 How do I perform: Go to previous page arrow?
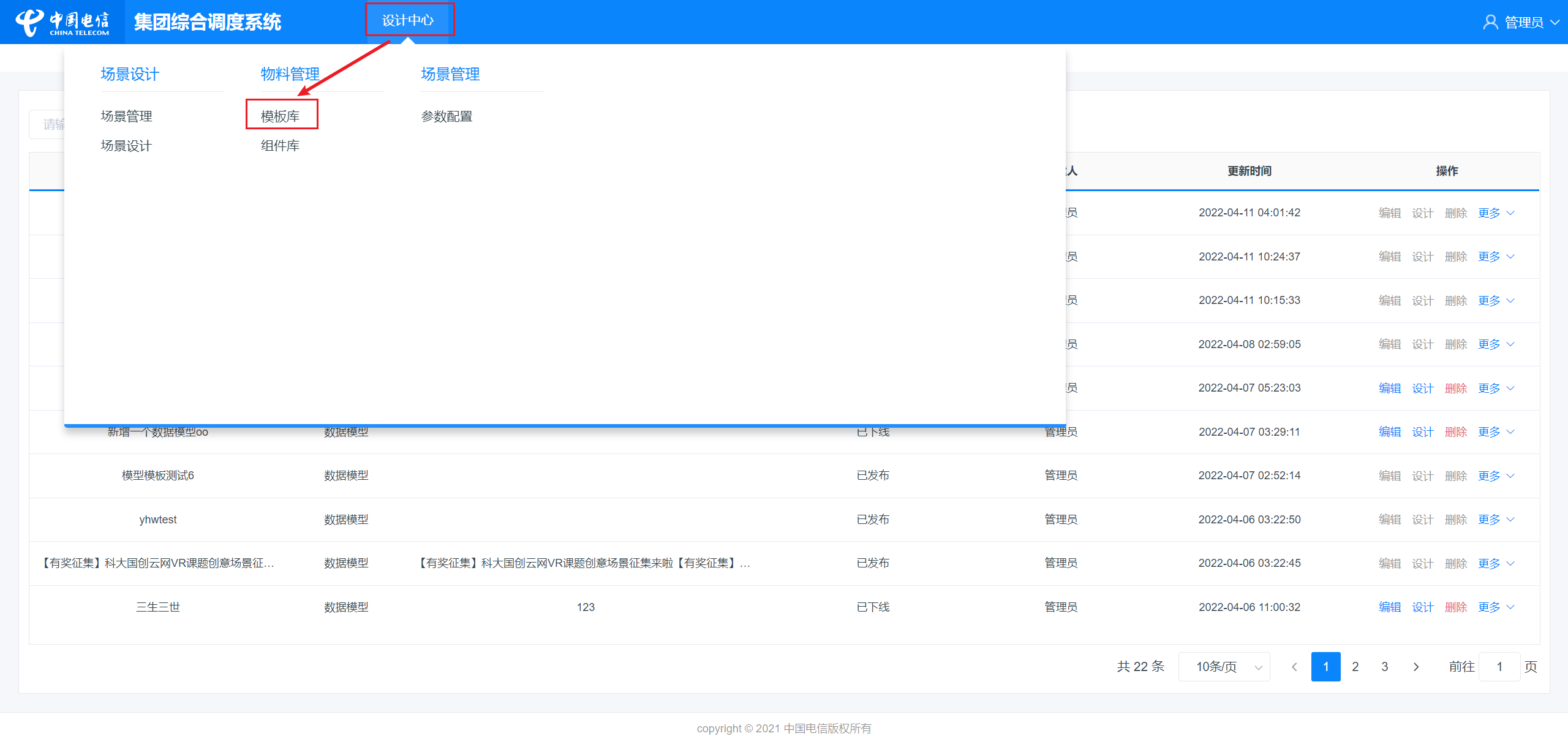(1294, 667)
